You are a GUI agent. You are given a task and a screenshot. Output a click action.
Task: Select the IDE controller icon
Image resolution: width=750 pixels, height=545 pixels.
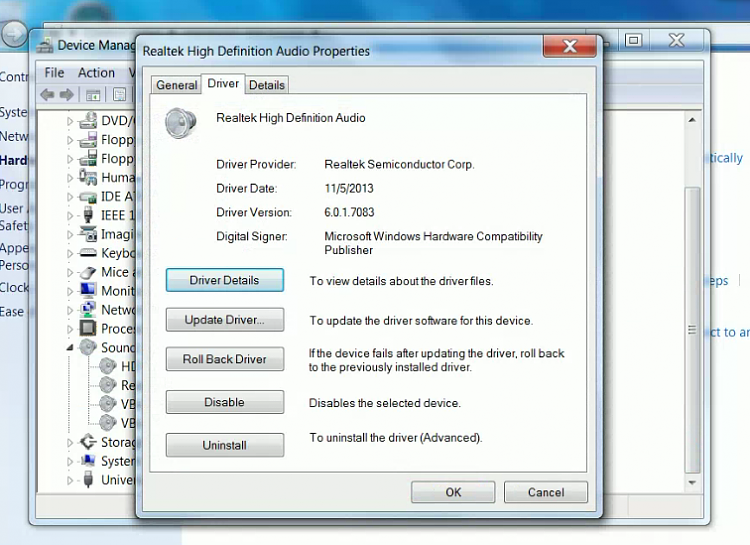point(88,197)
